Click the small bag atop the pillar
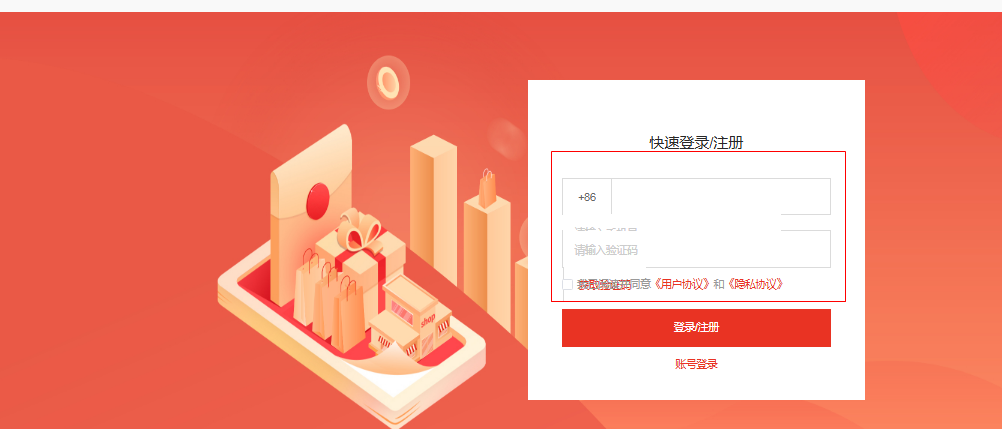Screen dimensions: 1002x429 (x=488, y=188)
